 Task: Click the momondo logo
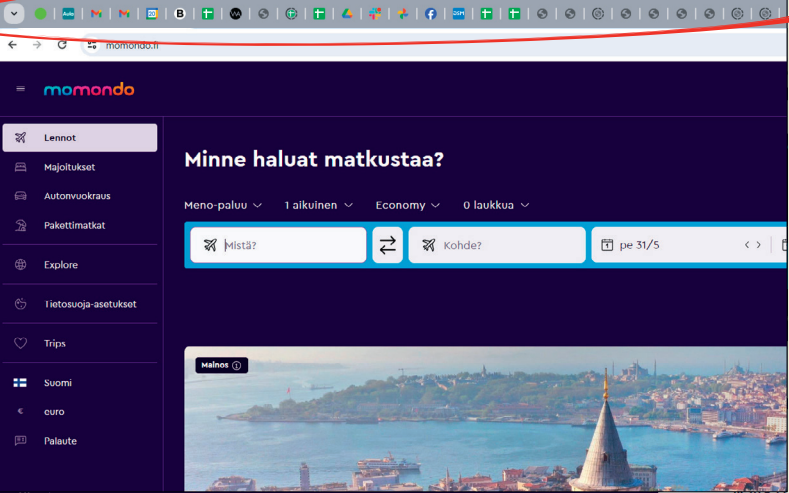coord(89,89)
